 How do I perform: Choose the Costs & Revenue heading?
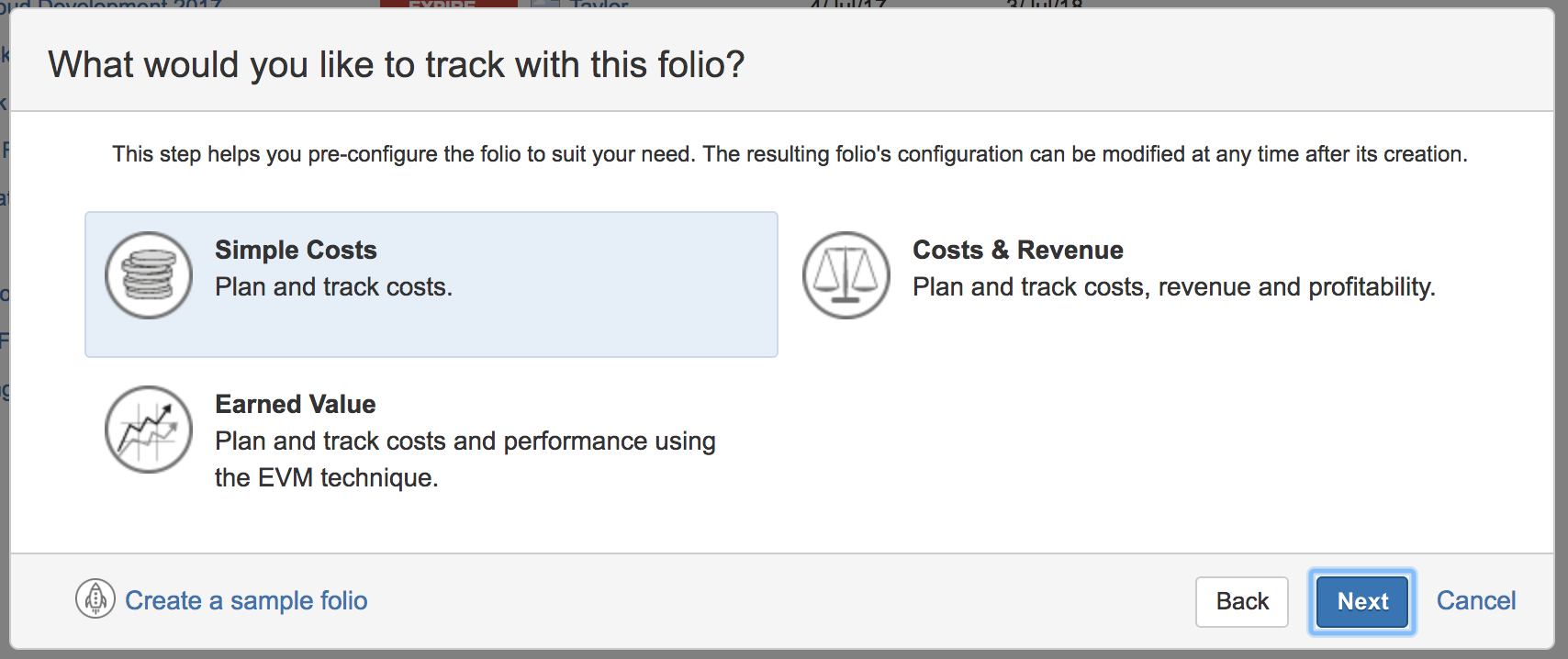pos(1017,250)
